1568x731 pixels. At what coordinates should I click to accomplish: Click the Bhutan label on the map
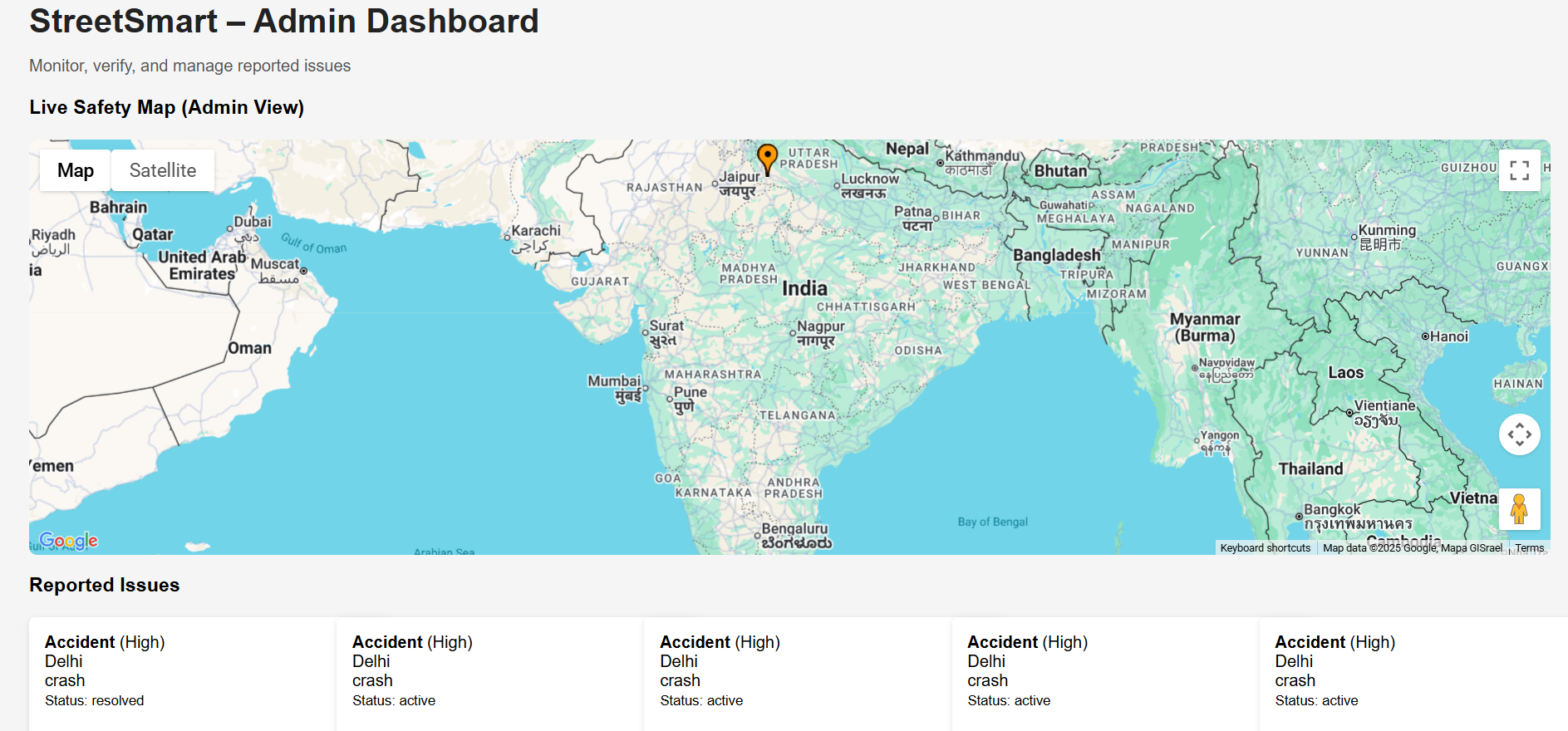tap(1060, 170)
